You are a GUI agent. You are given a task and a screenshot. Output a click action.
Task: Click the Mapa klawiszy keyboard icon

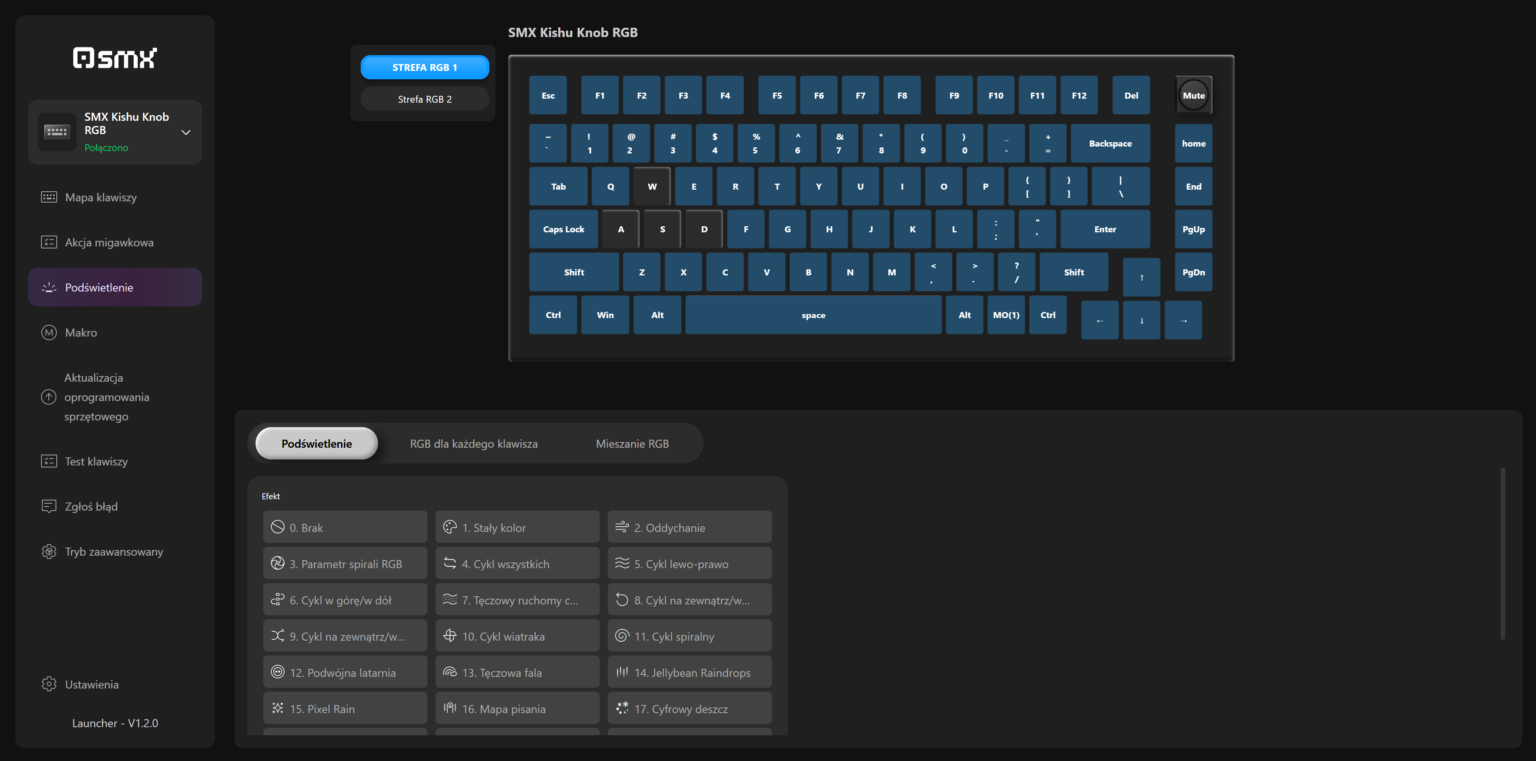point(49,197)
